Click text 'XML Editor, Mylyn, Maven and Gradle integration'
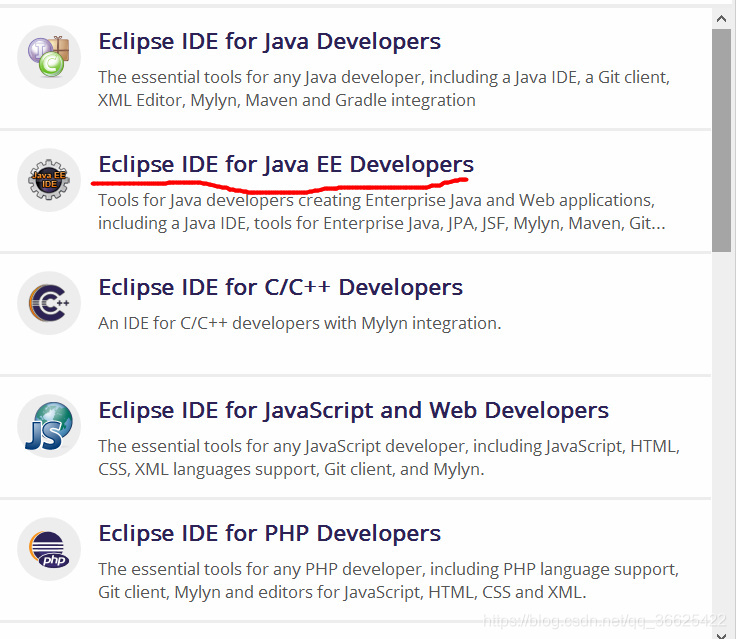 tap(286, 100)
